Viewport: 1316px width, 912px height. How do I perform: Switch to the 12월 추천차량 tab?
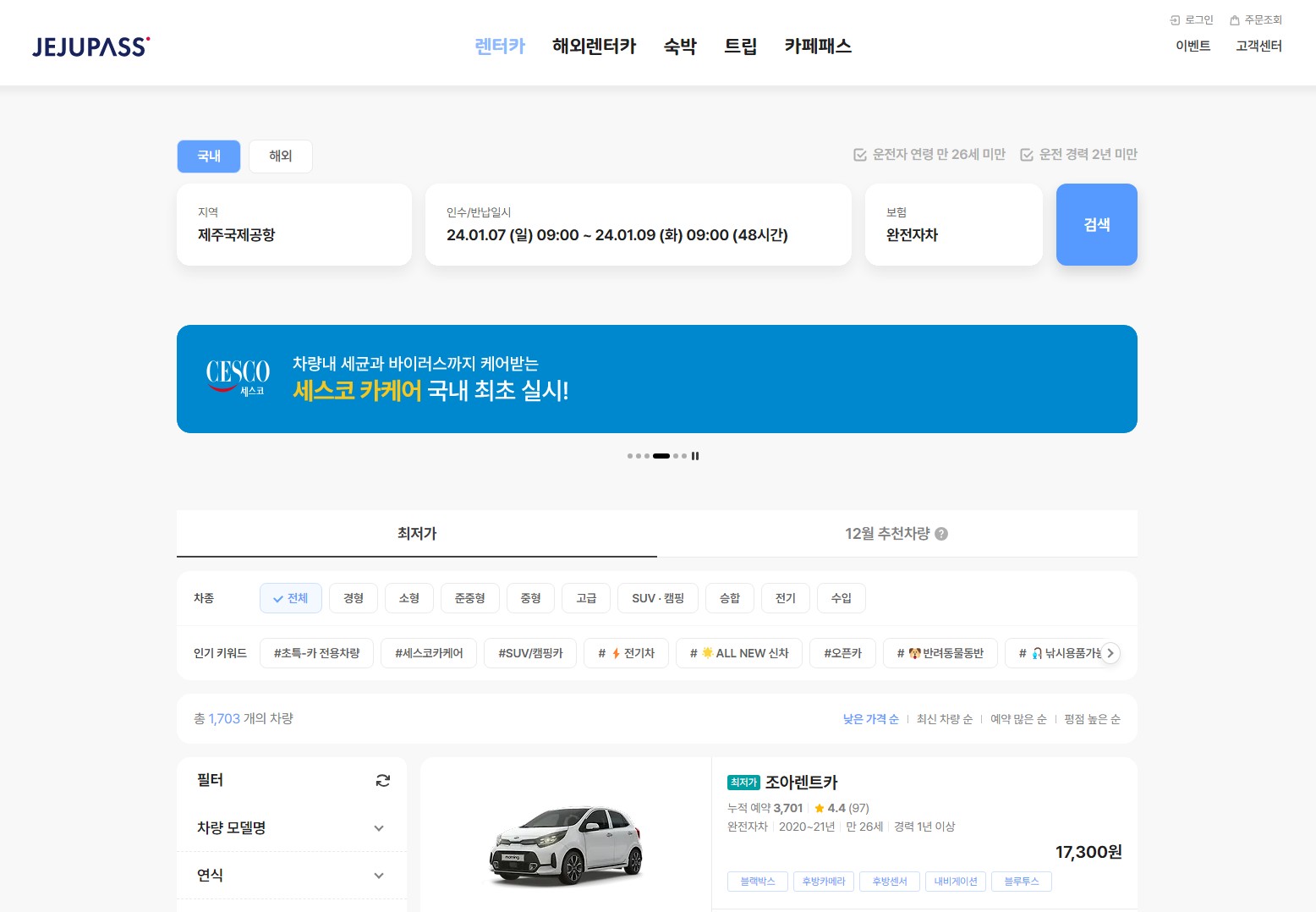tap(896, 534)
